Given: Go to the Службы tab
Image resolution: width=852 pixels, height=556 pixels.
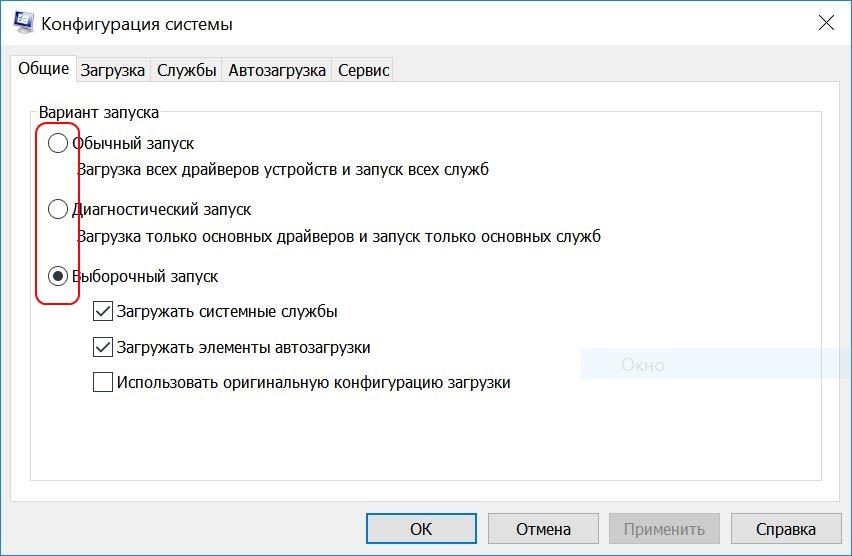Looking at the screenshot, I should [x=187, y=70].
